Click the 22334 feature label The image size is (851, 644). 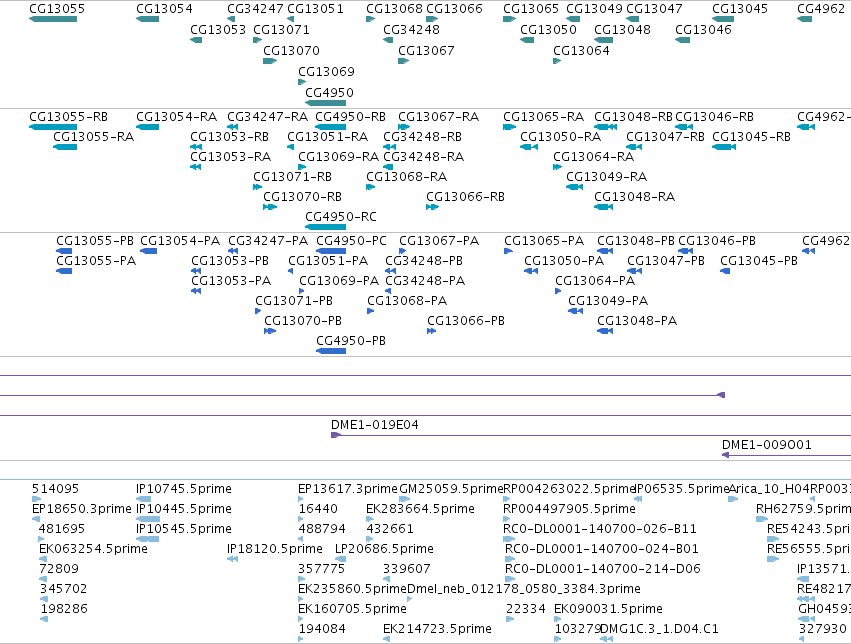click(x=526, y=609)
